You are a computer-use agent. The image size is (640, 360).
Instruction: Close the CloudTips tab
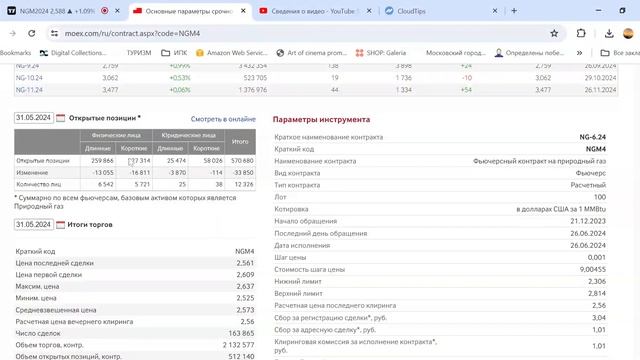pos(495,11)
